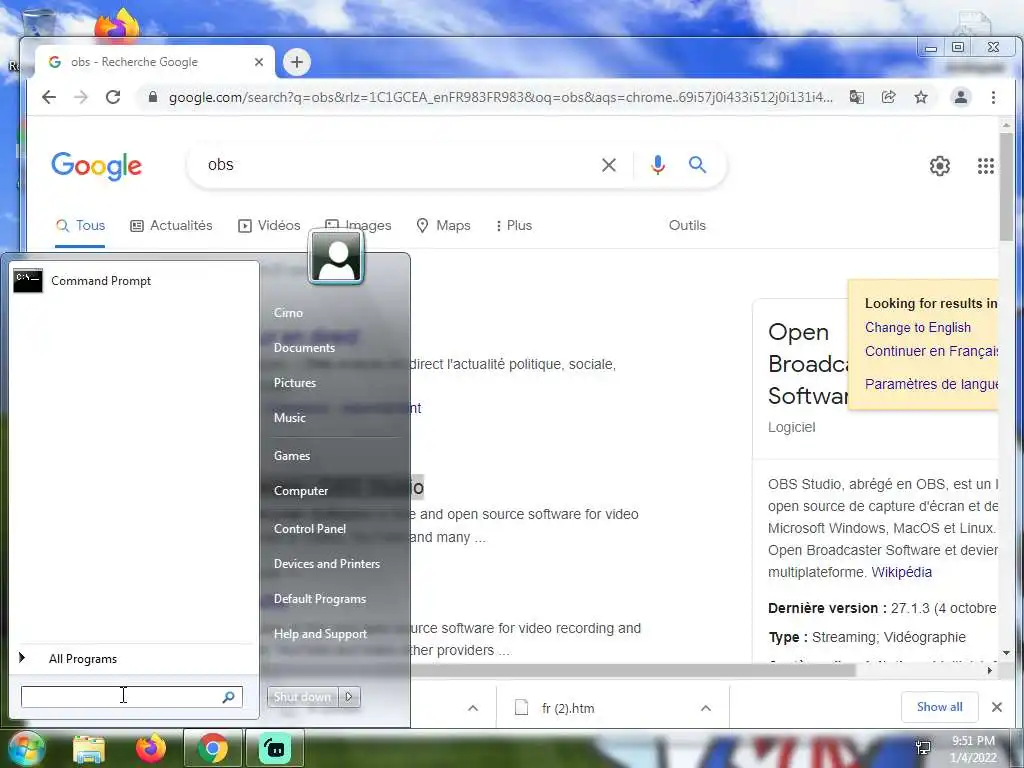Open Default Programs from Start menu
Screen dimensions: 1024x768
(x=319, y=599)
